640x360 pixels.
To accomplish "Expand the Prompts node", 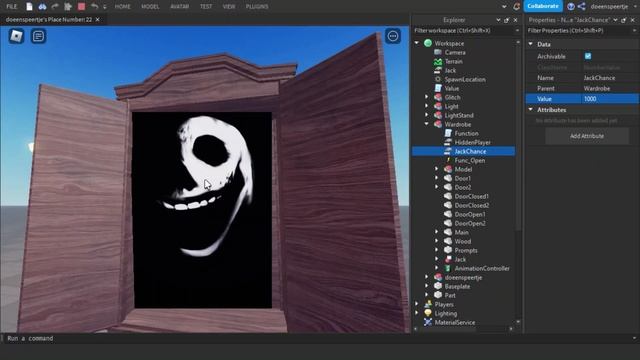I will pos(437,250).
